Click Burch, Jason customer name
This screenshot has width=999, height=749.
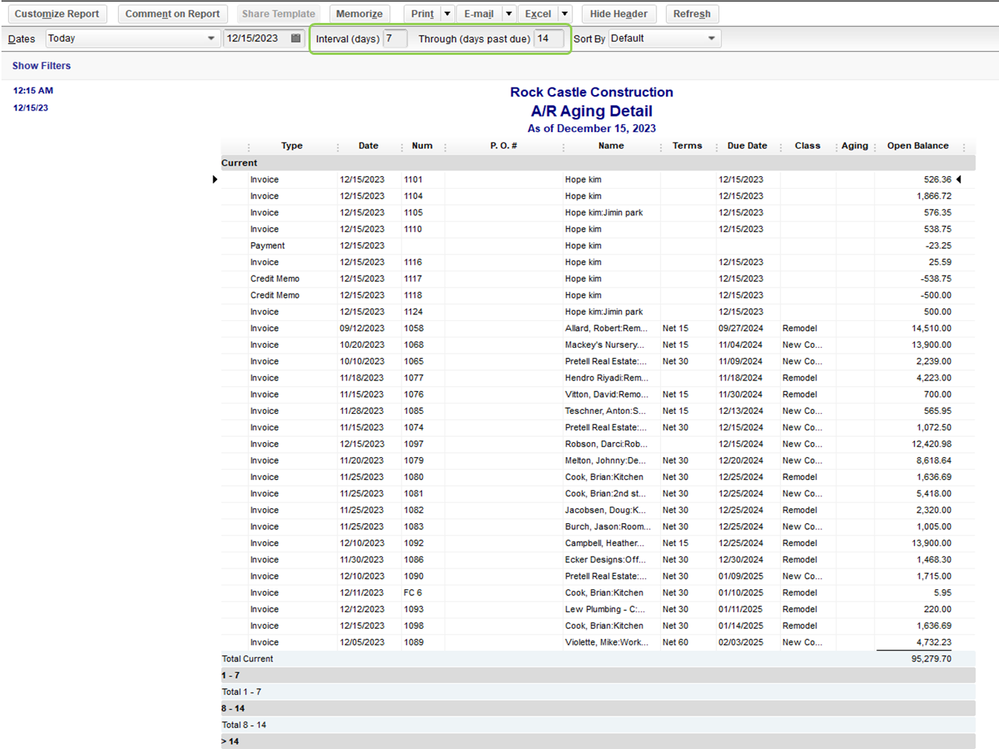coord(608,527)
